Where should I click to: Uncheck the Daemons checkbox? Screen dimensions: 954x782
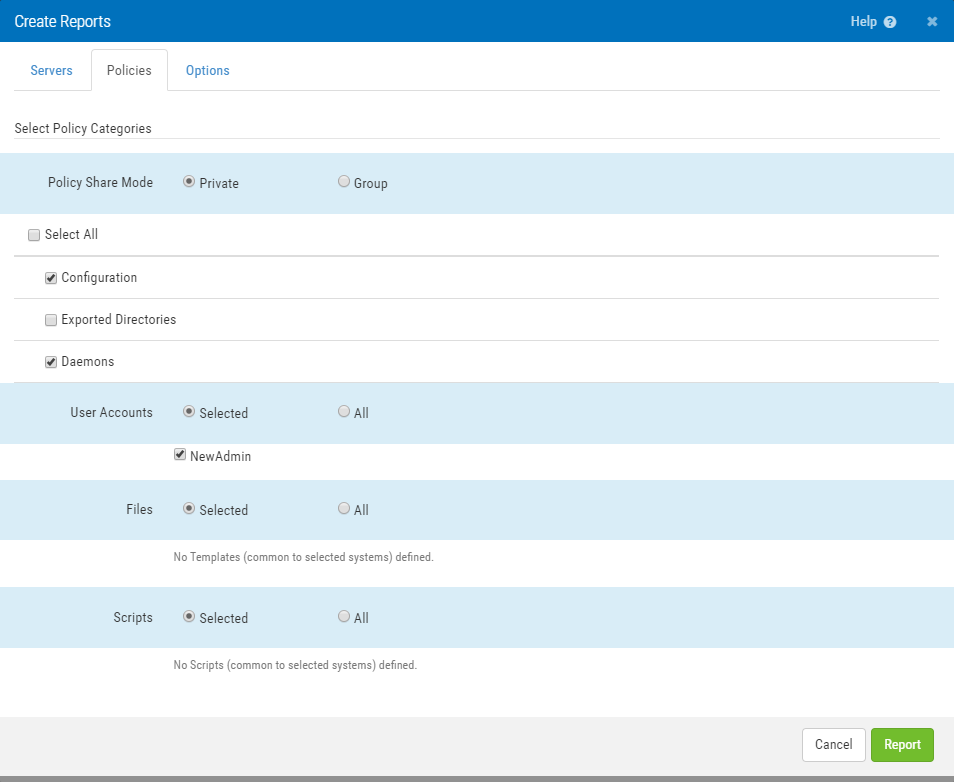(51, 362)
